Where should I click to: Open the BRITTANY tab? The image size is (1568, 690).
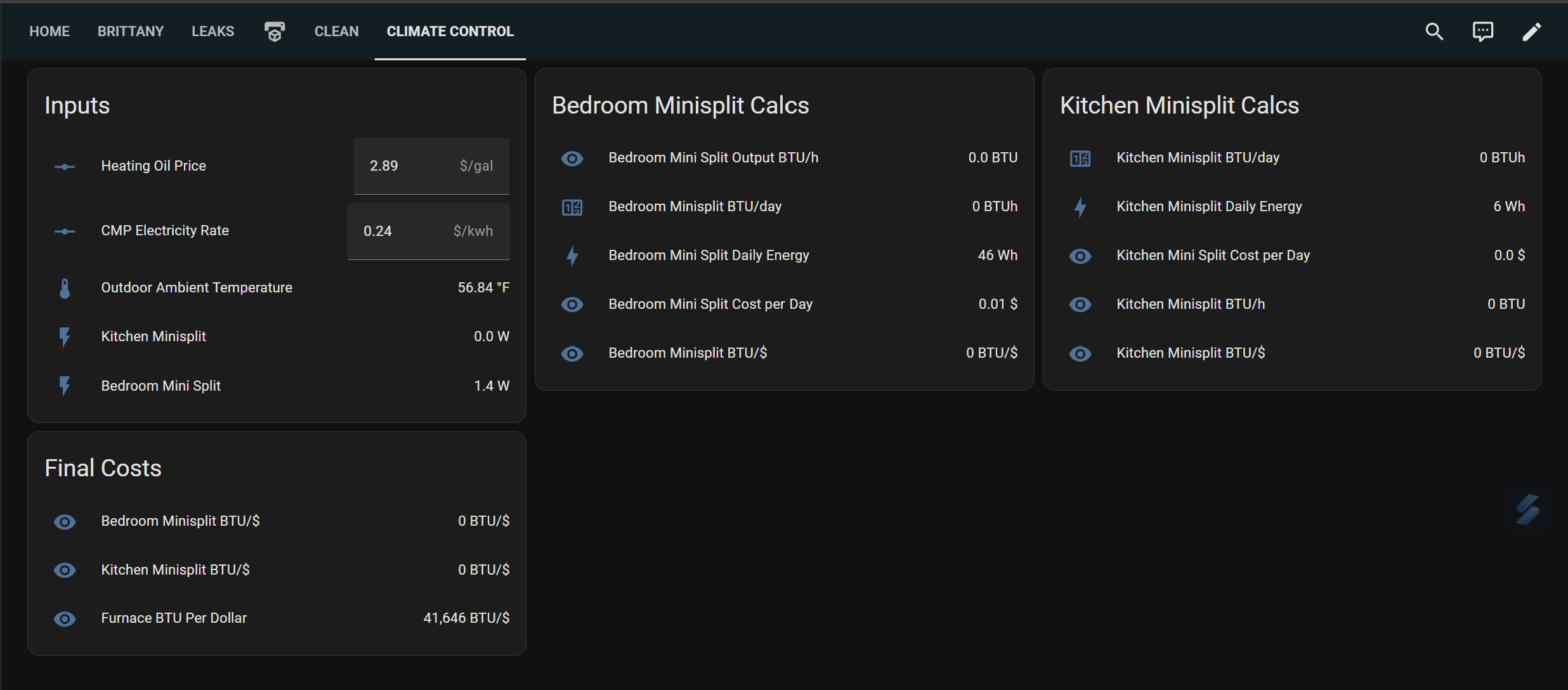(131, 31)
